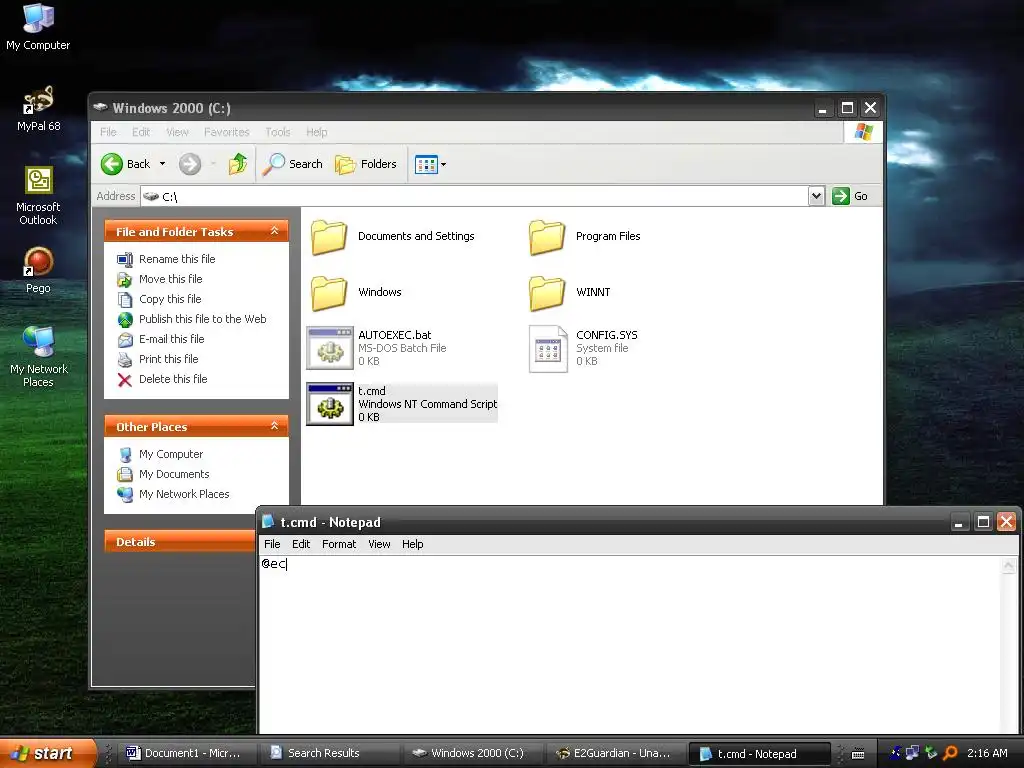Open Notepad File menu
The width and height of the screenshot is (1024, 768).
point(272,544)
